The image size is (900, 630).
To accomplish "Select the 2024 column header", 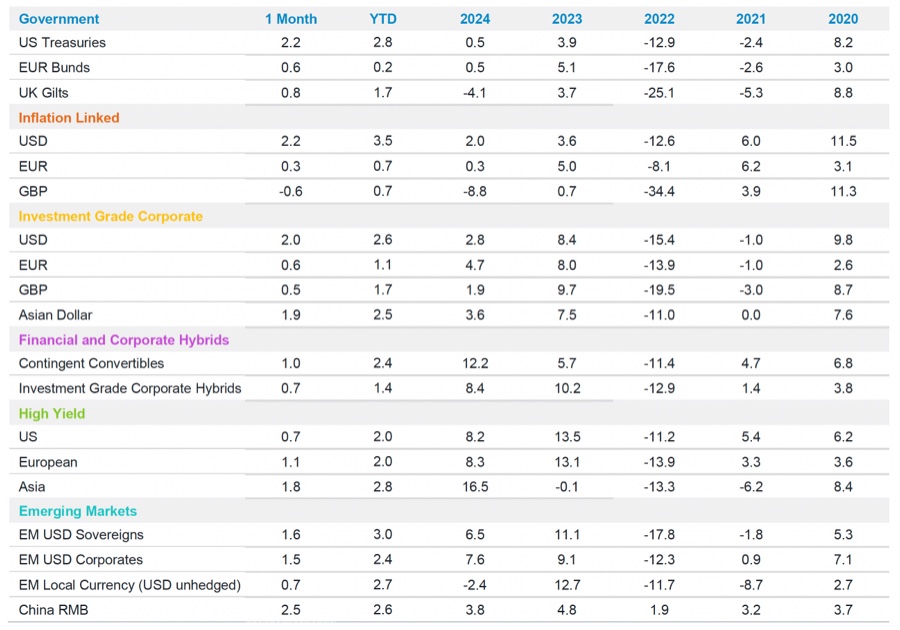I will (475, 18).
